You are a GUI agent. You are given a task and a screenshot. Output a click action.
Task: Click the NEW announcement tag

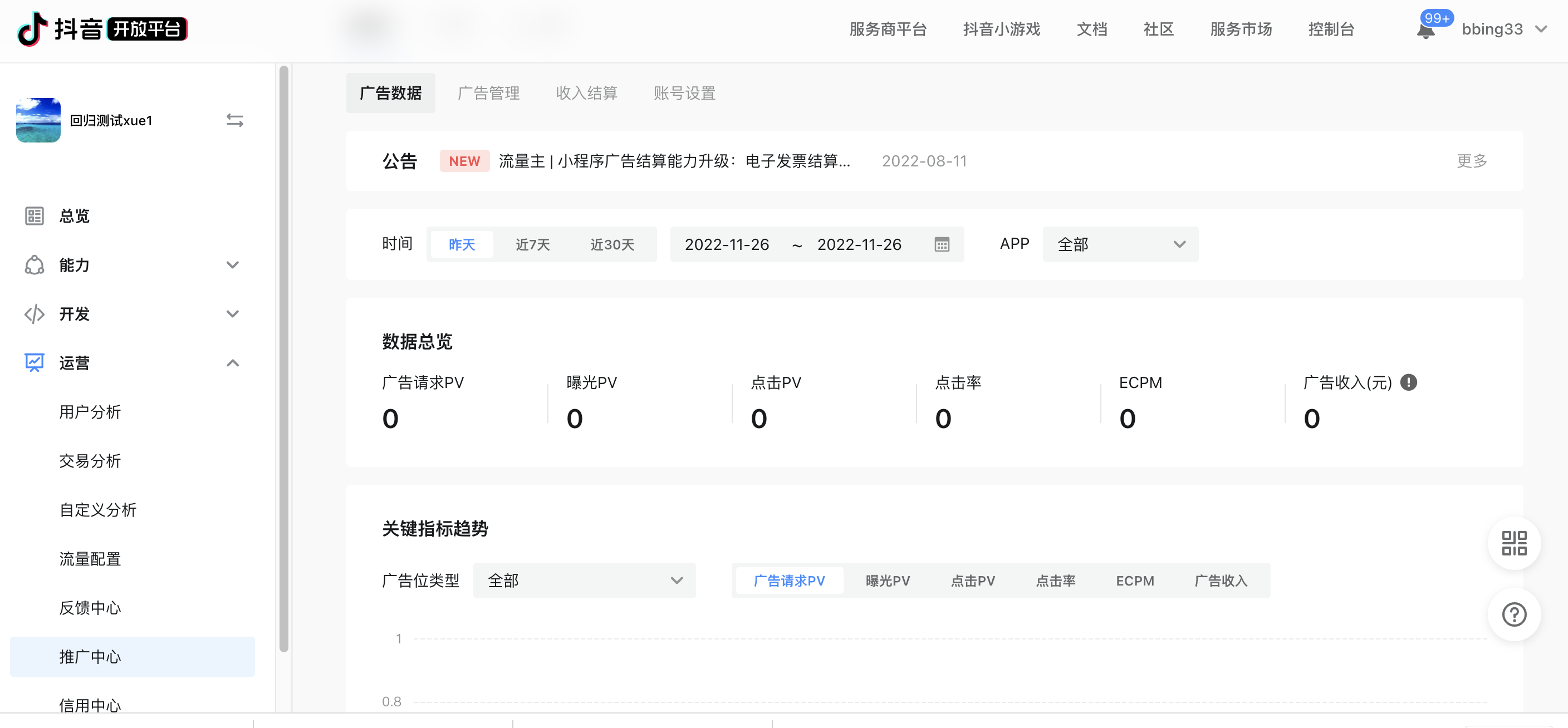click(464, 161)
